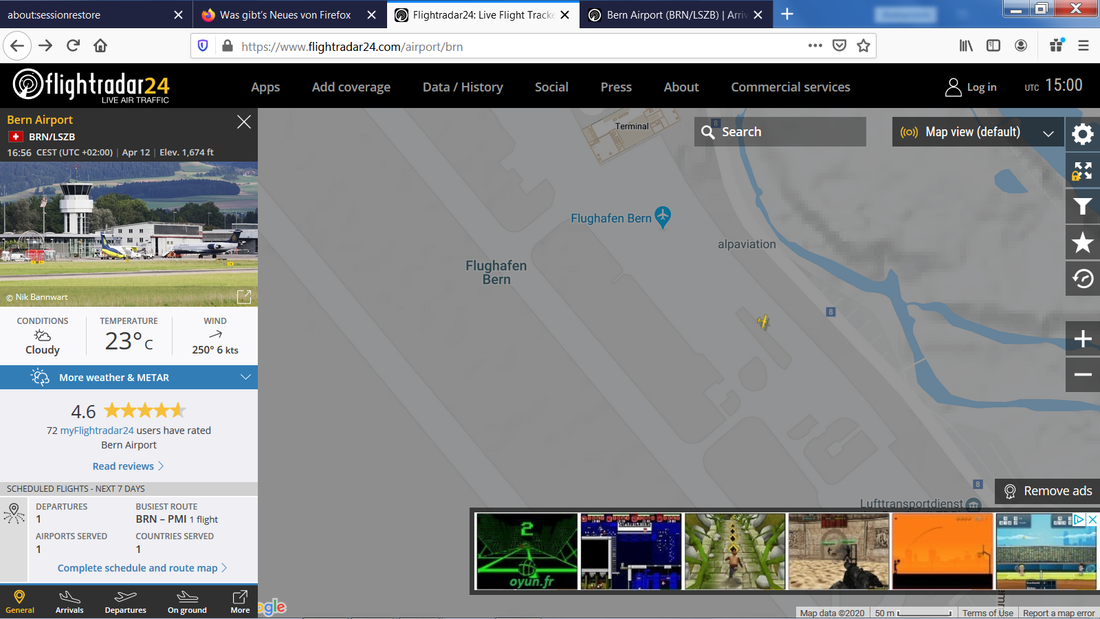Image resolution: width=1100 pixels, height=619 pixels.
Task: Bookmark this page with star icon
Action: click(863, 46)
